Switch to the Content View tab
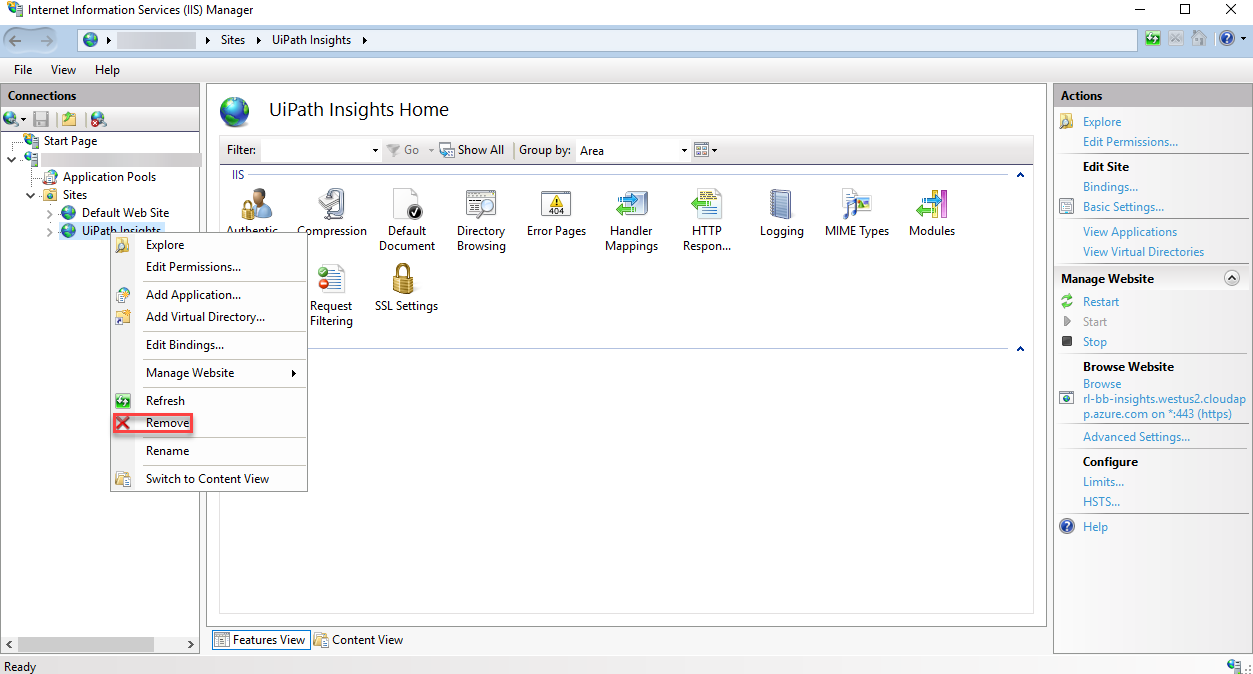The width and height of the screenshot is (1253, 674). 359,640
